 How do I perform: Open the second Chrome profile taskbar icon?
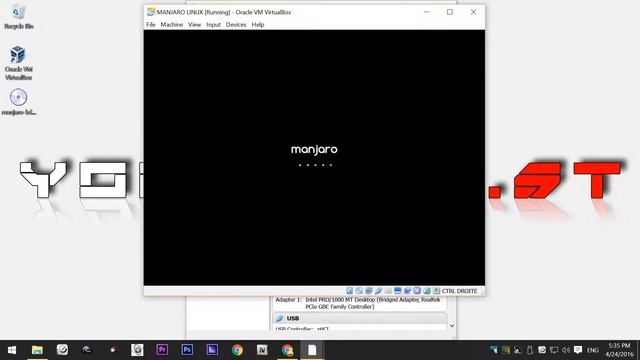(287, 350)
